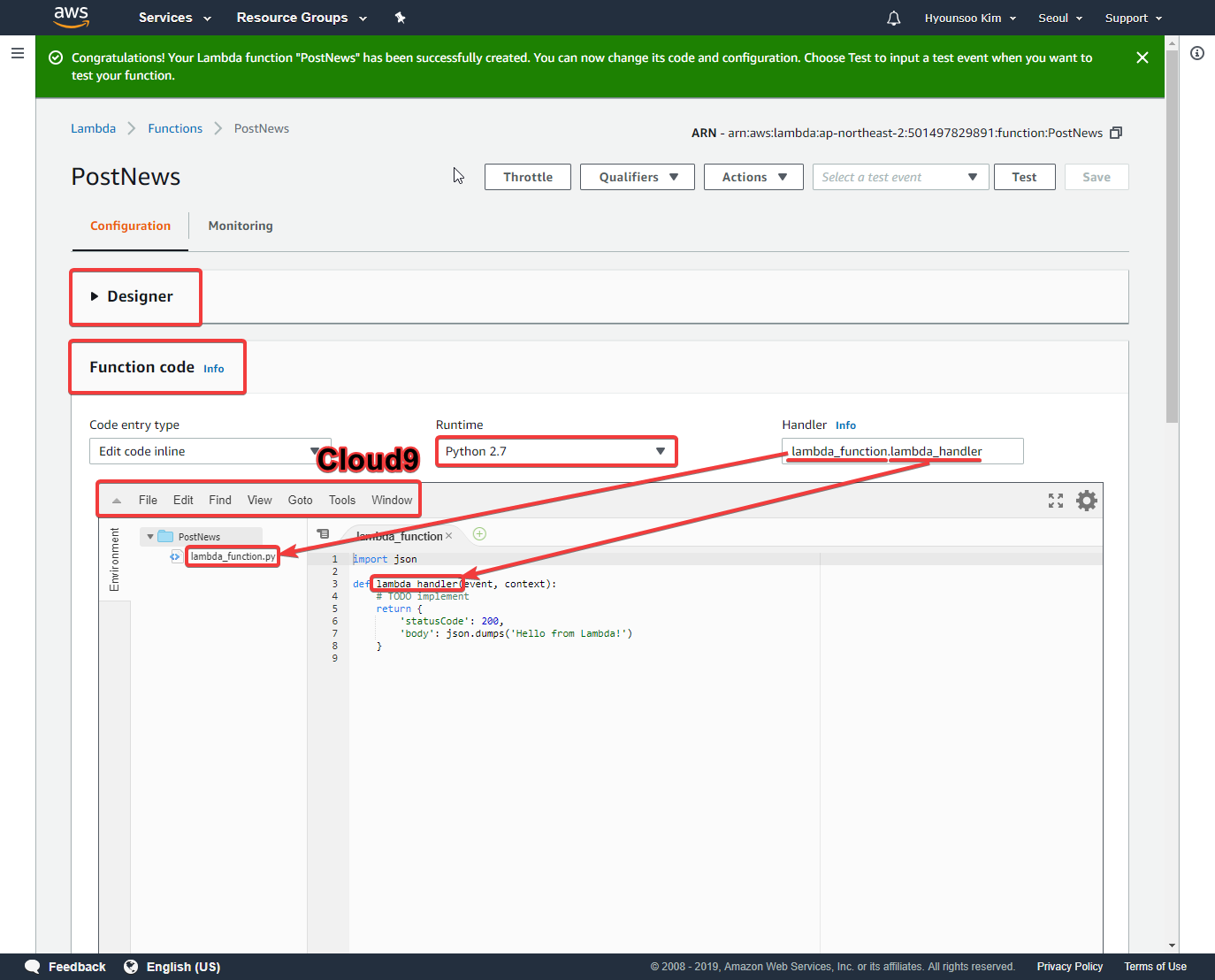
Task: Open the Window menu in editor
Action: 392,500
